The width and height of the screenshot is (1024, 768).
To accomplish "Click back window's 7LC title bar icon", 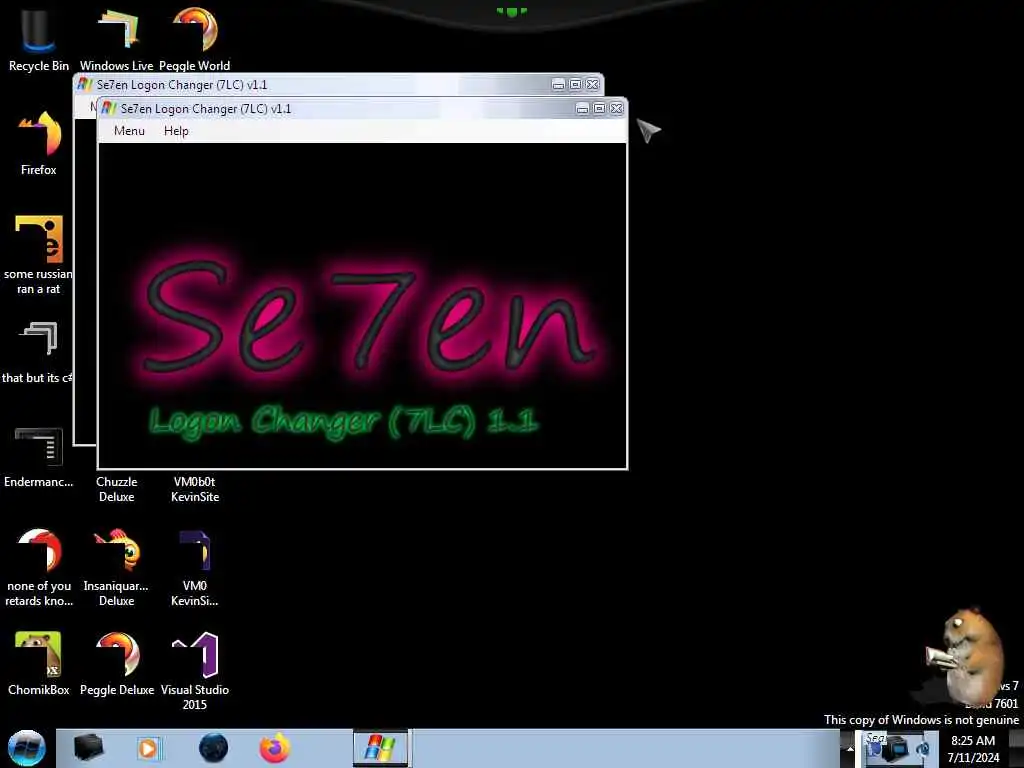I will (x=85, y=84).
